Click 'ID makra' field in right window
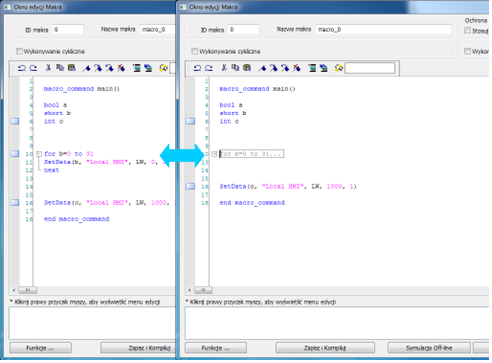Screen dimensions: 492x363 [x=243, y=30]
